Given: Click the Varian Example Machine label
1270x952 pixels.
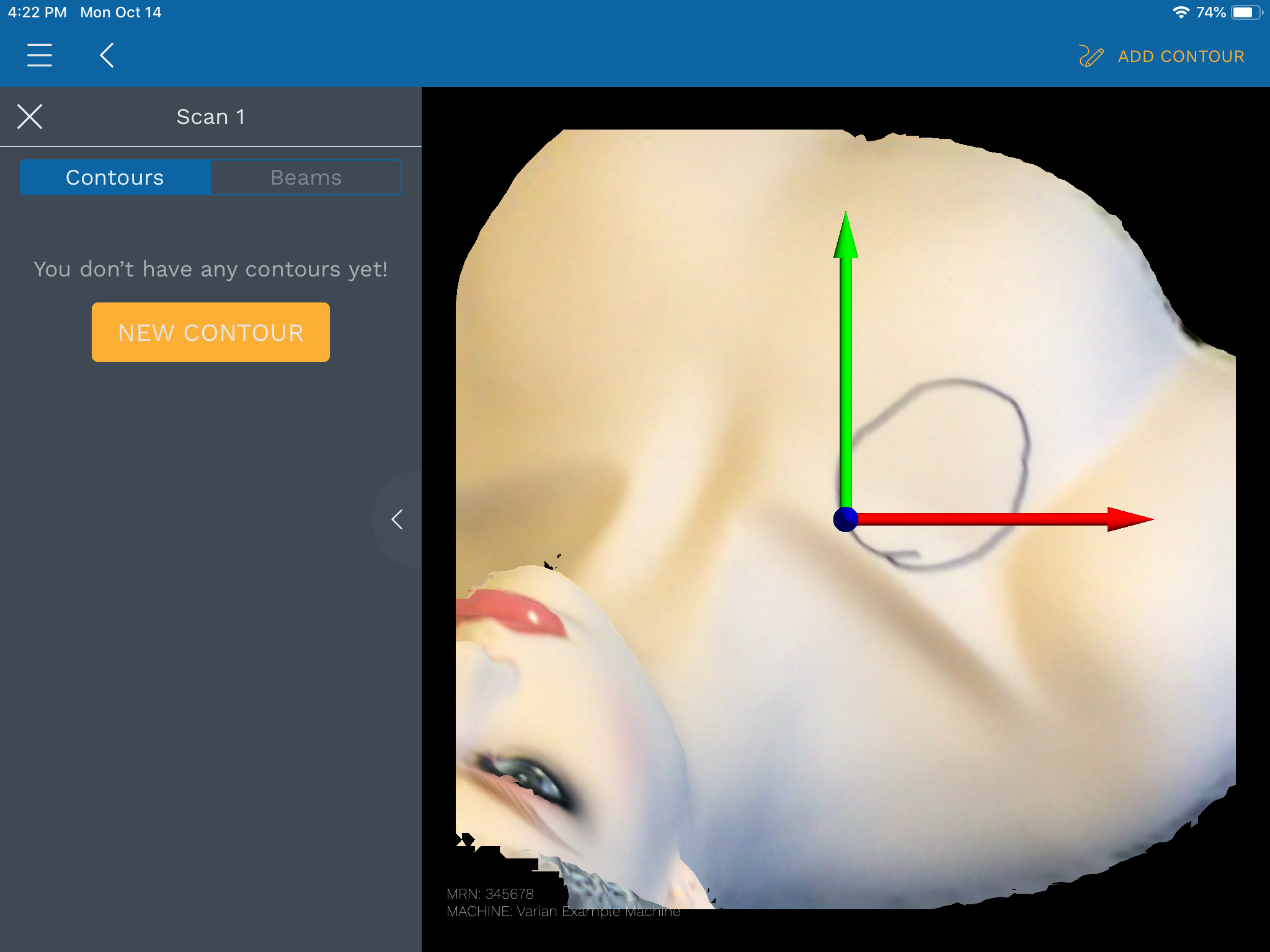Looking at the screenshot, I should coord(563,911).
